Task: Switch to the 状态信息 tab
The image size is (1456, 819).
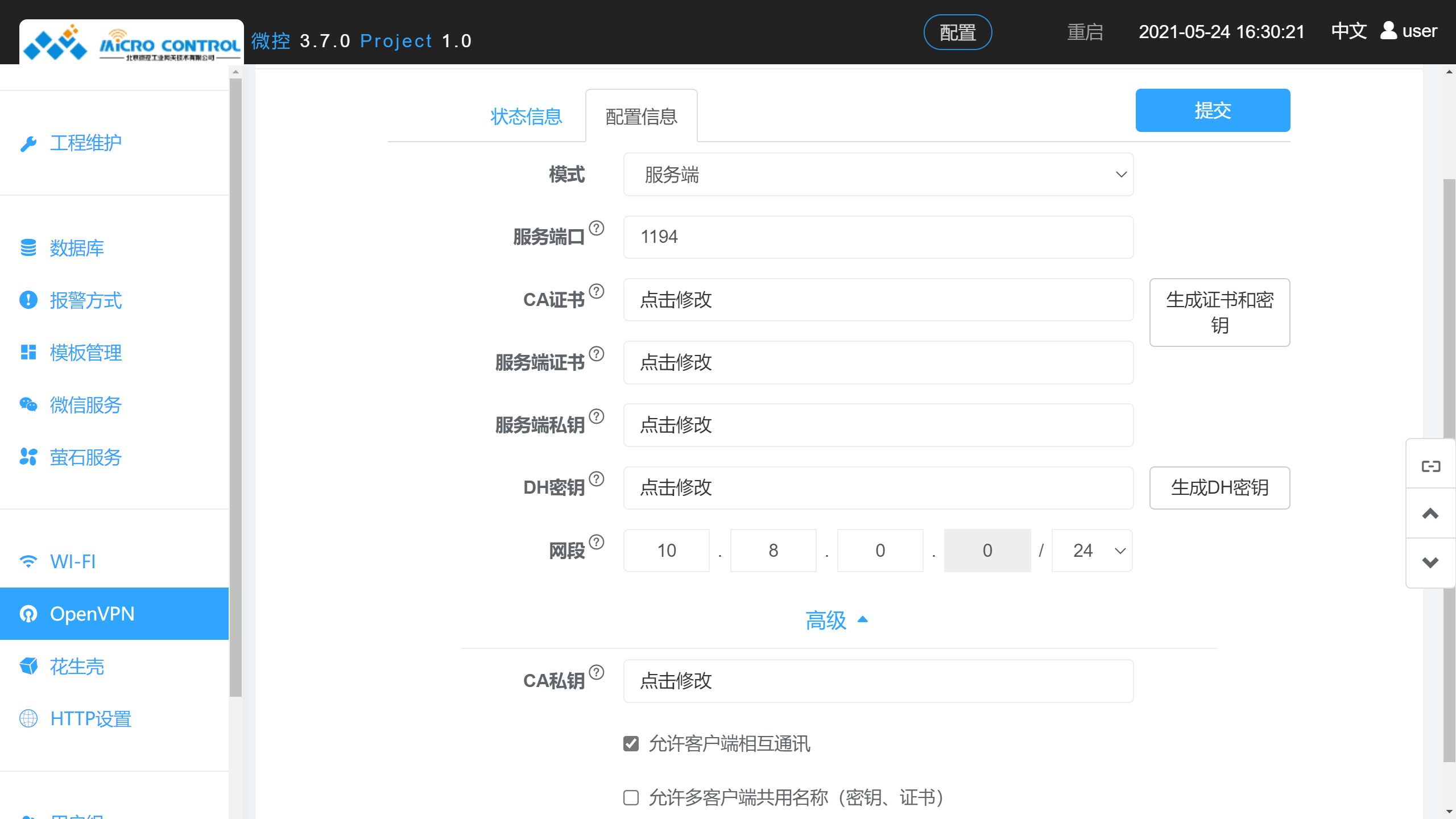Action: [x=526, y=116]
